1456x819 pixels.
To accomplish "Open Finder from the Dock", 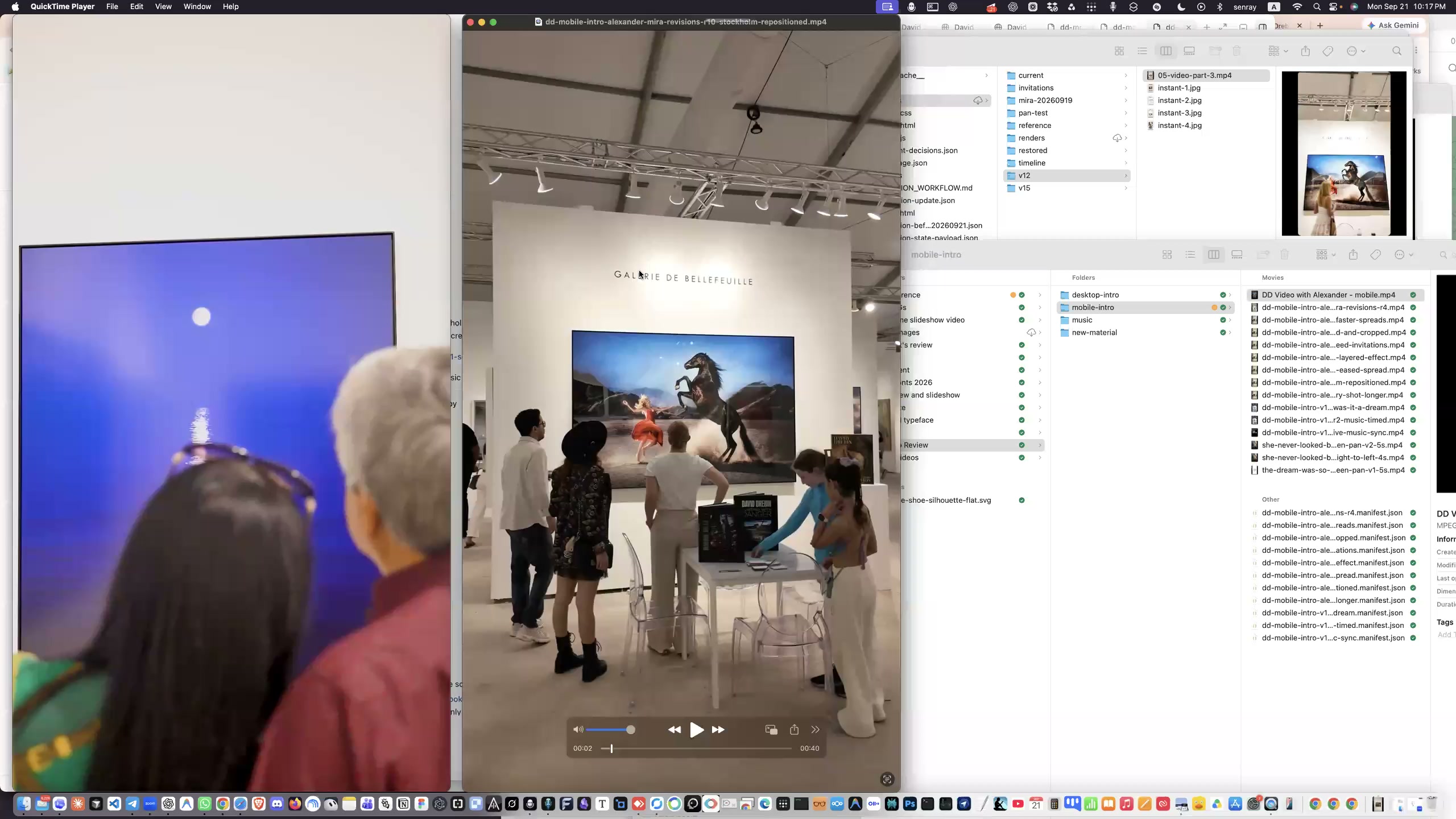I will click(x=23, y=804).
